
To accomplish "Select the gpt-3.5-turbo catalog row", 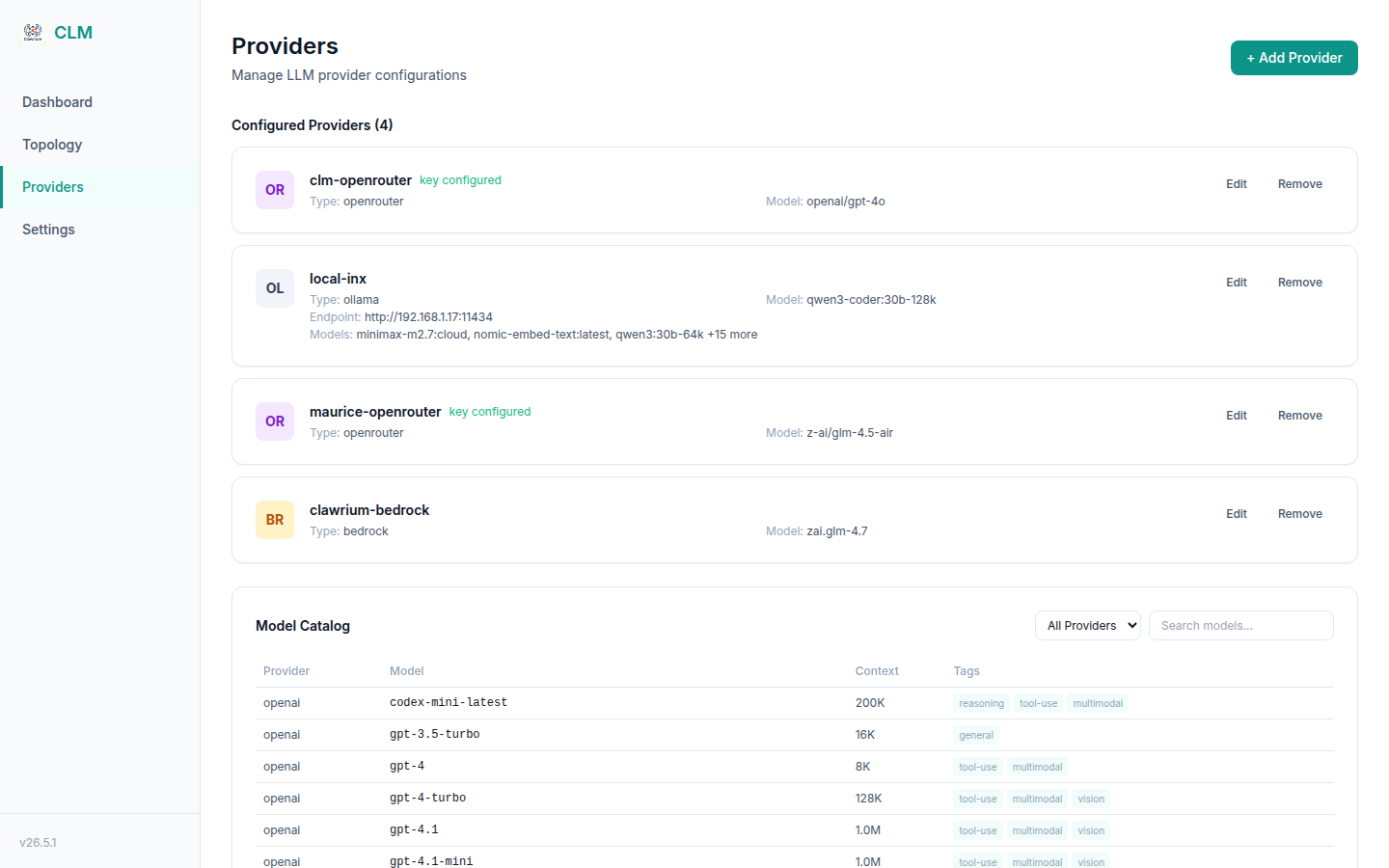I will pyautogui.click(x=795, y=735).
